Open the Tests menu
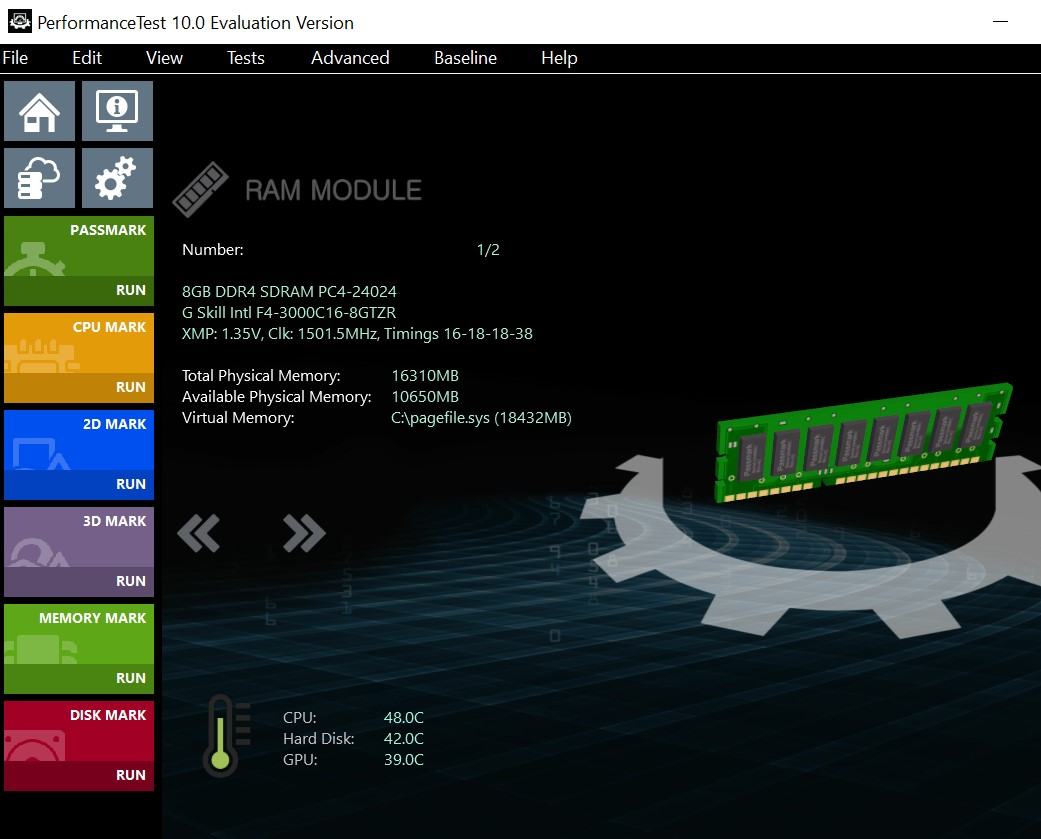 [246, 58]
